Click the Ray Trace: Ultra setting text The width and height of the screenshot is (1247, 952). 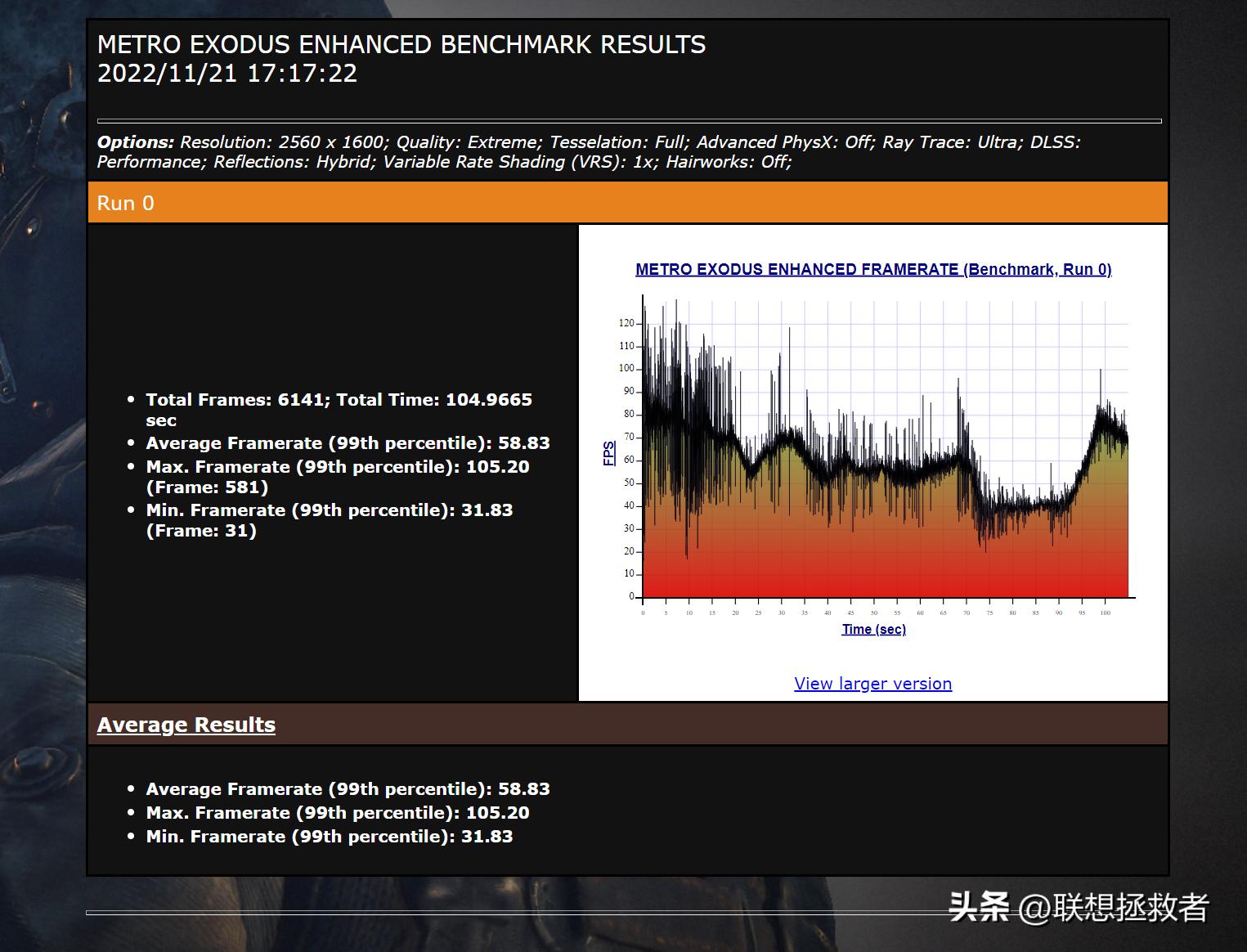coord(950,142)
